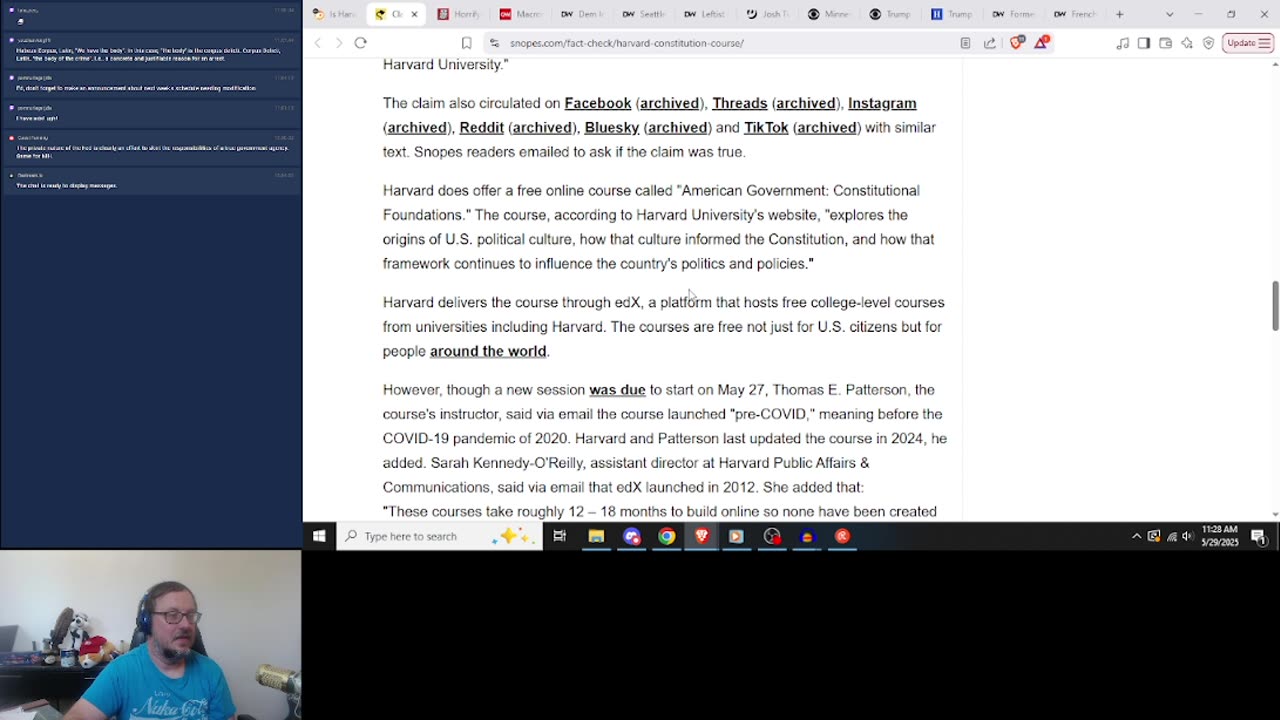Follow the 'was due' link
The height and width of the screenshot is (720, 1280).
(617, 390)
